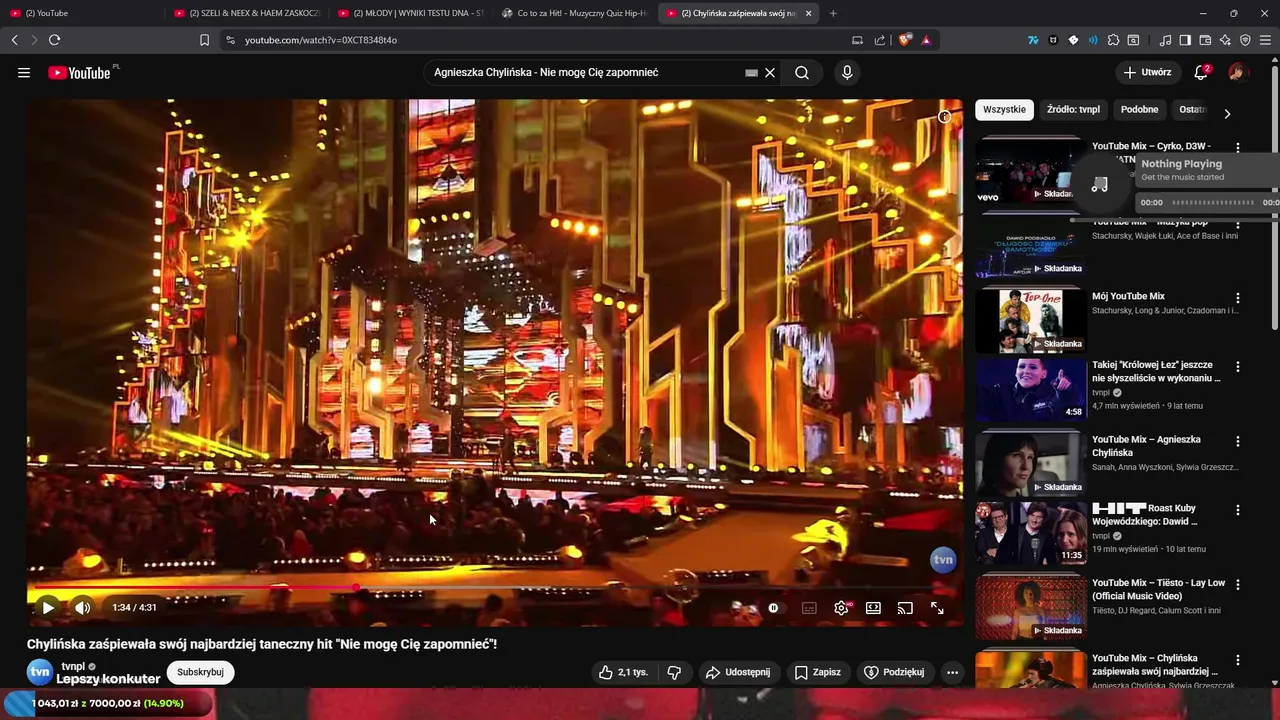1280x720 pixels.
Task: Select the Podobne filter chip
Action: point(1139,109)
